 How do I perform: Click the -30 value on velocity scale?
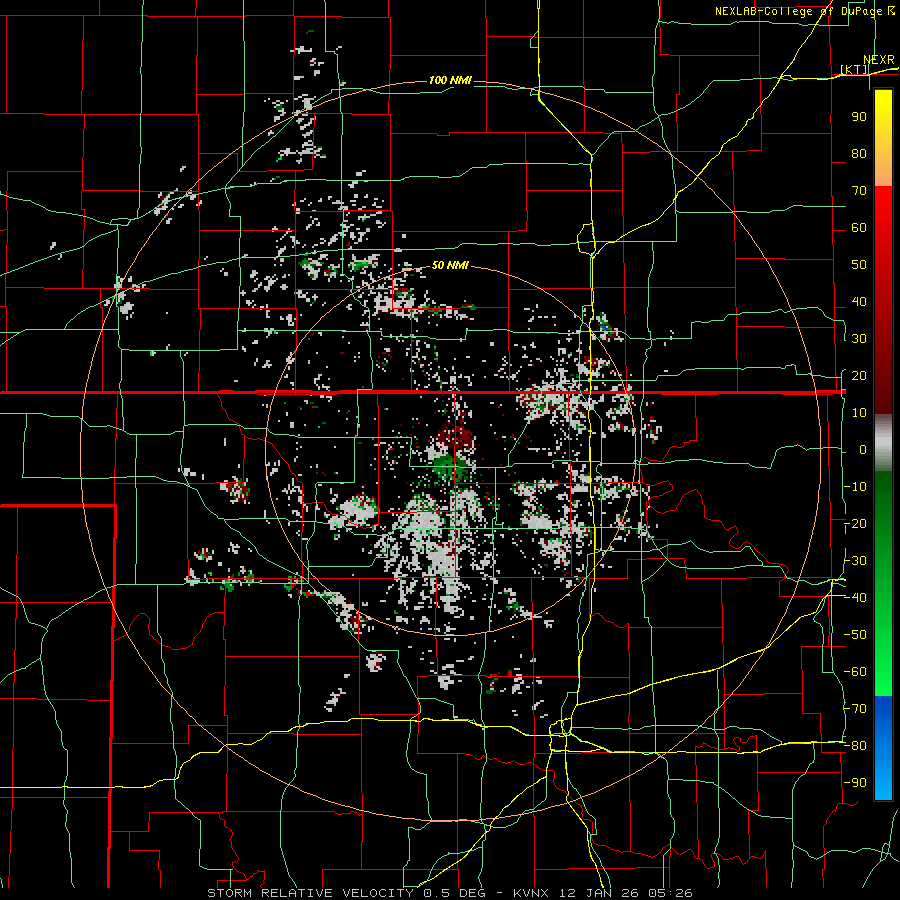coord(855,561)
